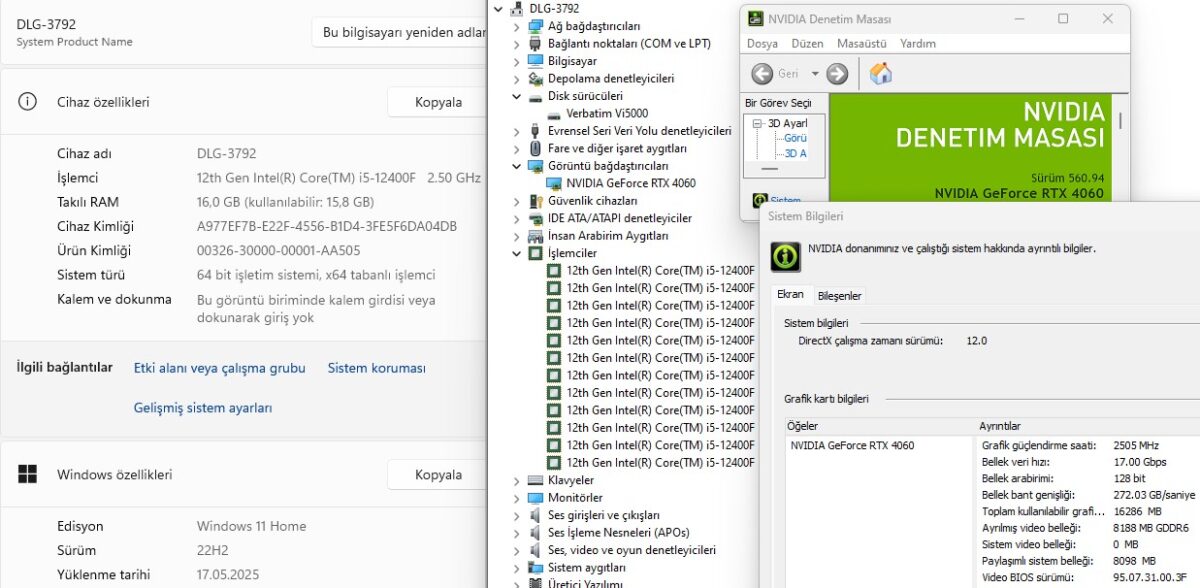Screen dimensions: 1200x588
Task: Click the Ayrılmış video belleği value 8188 MB GDDR6
Action: (1151, 527)
